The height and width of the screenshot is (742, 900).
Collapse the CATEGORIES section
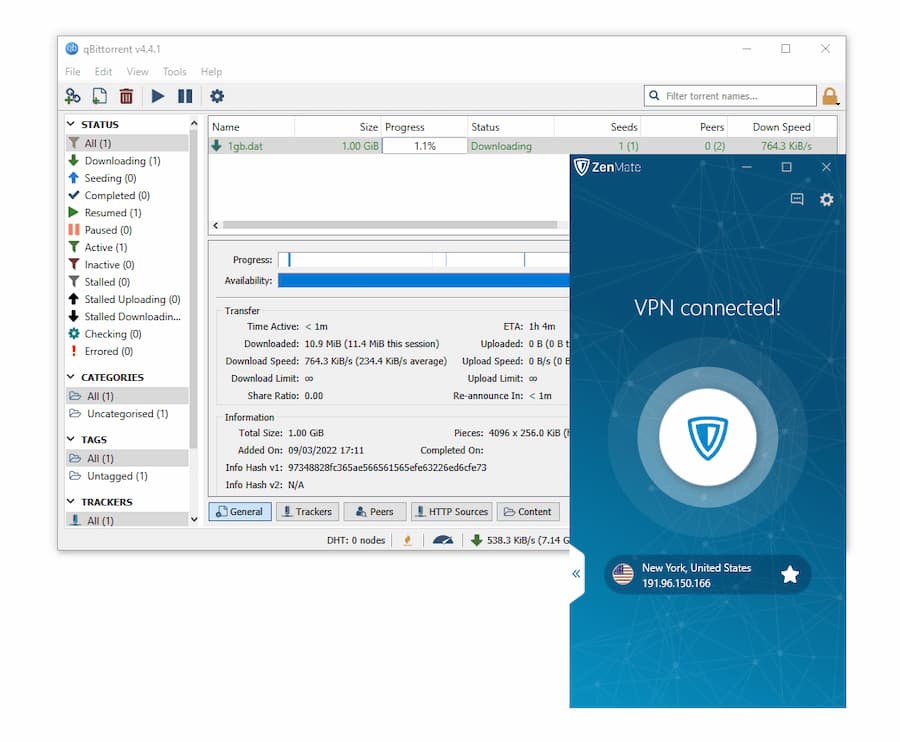71,377
